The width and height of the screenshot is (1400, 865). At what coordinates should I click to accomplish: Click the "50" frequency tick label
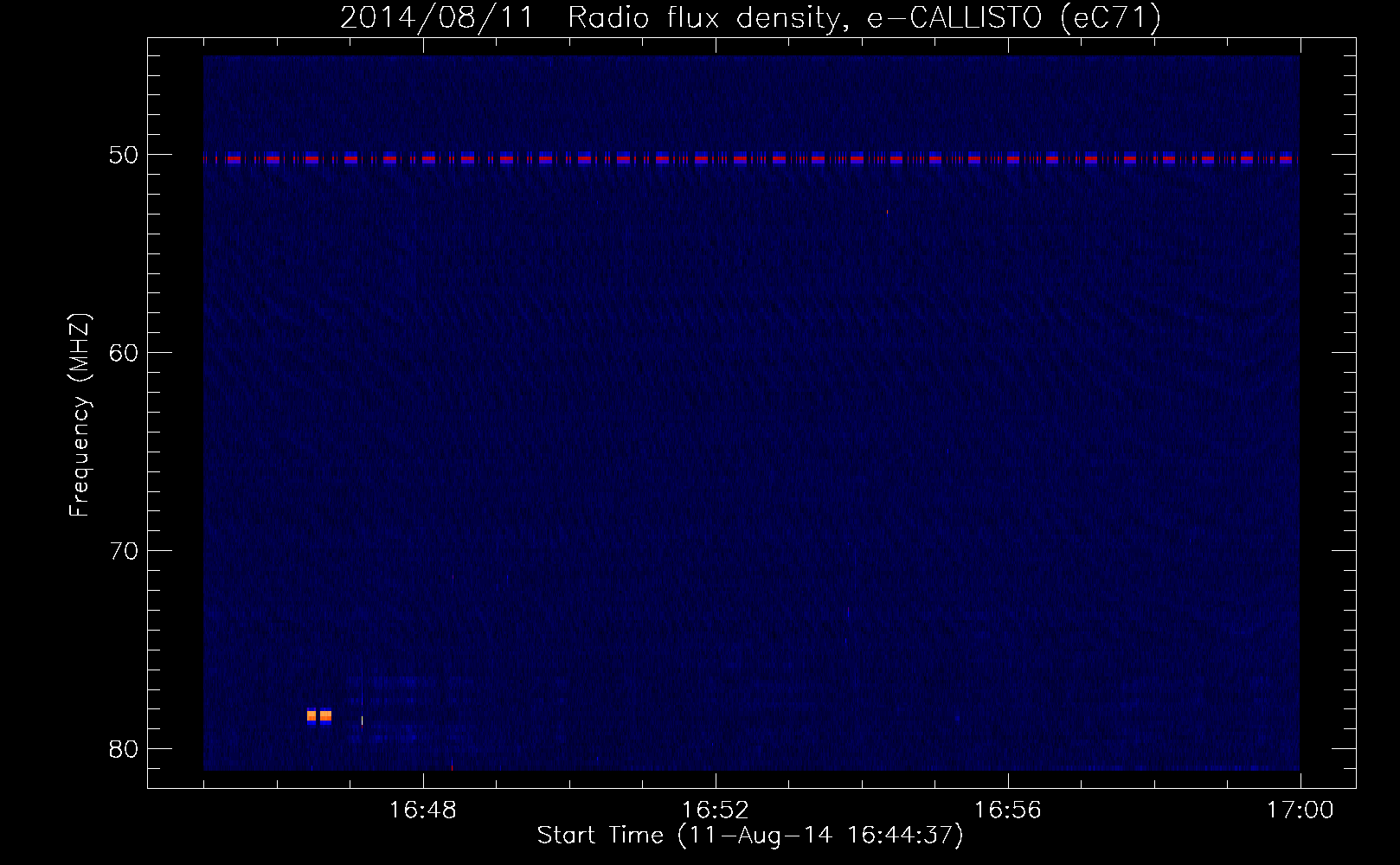tap(124, 156)
